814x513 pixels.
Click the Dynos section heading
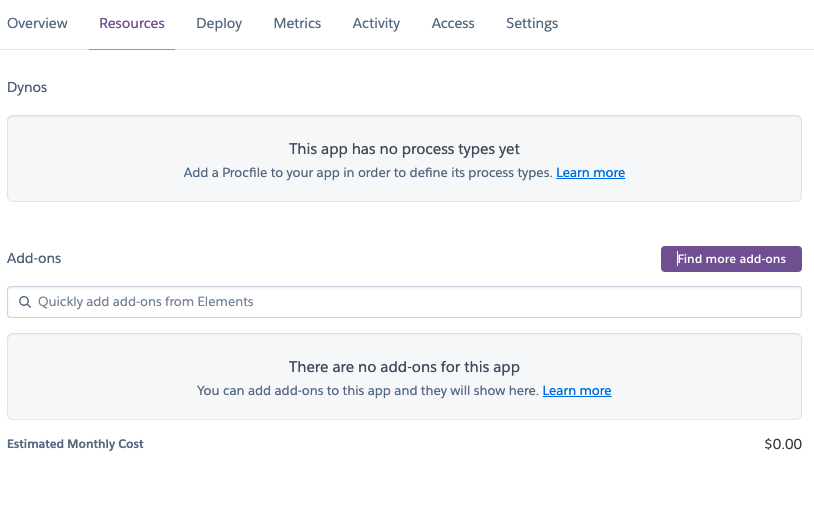27,87
